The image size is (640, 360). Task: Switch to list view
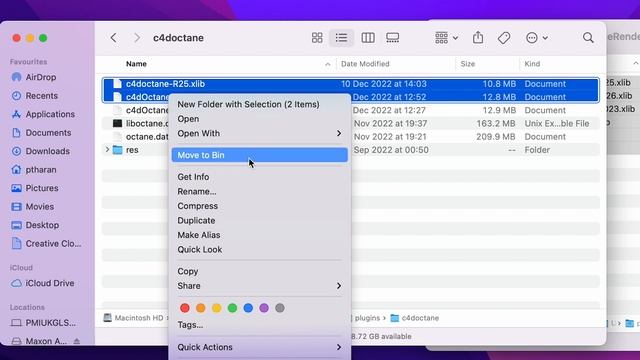[x=341, y=38]
